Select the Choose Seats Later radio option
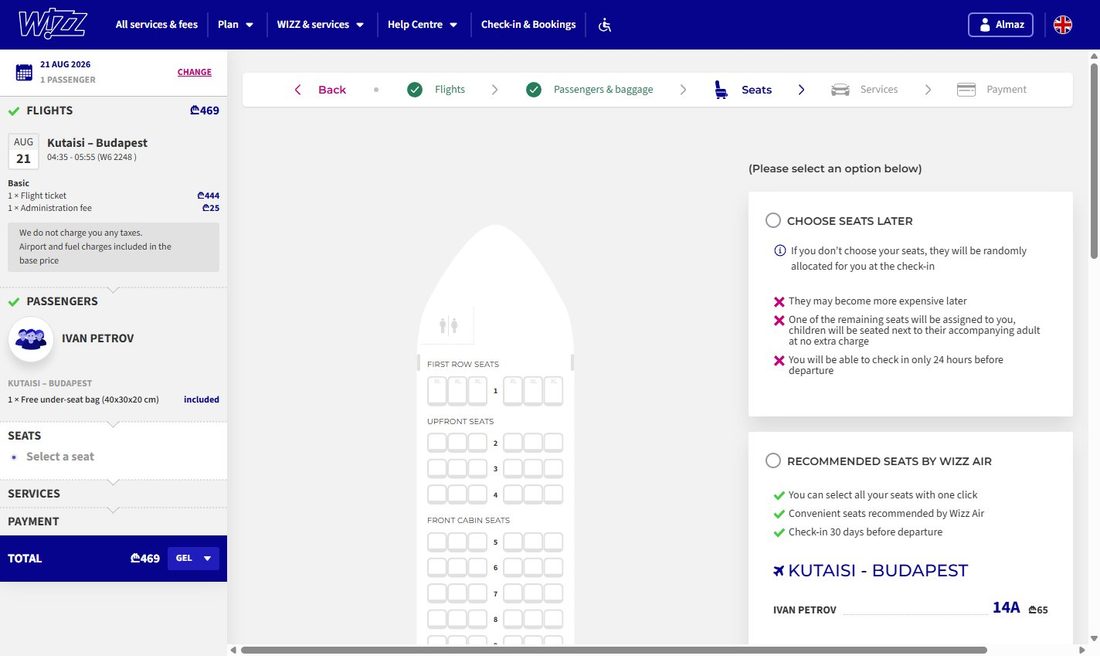The image size is (1100, 656). (x=773, y=220)
